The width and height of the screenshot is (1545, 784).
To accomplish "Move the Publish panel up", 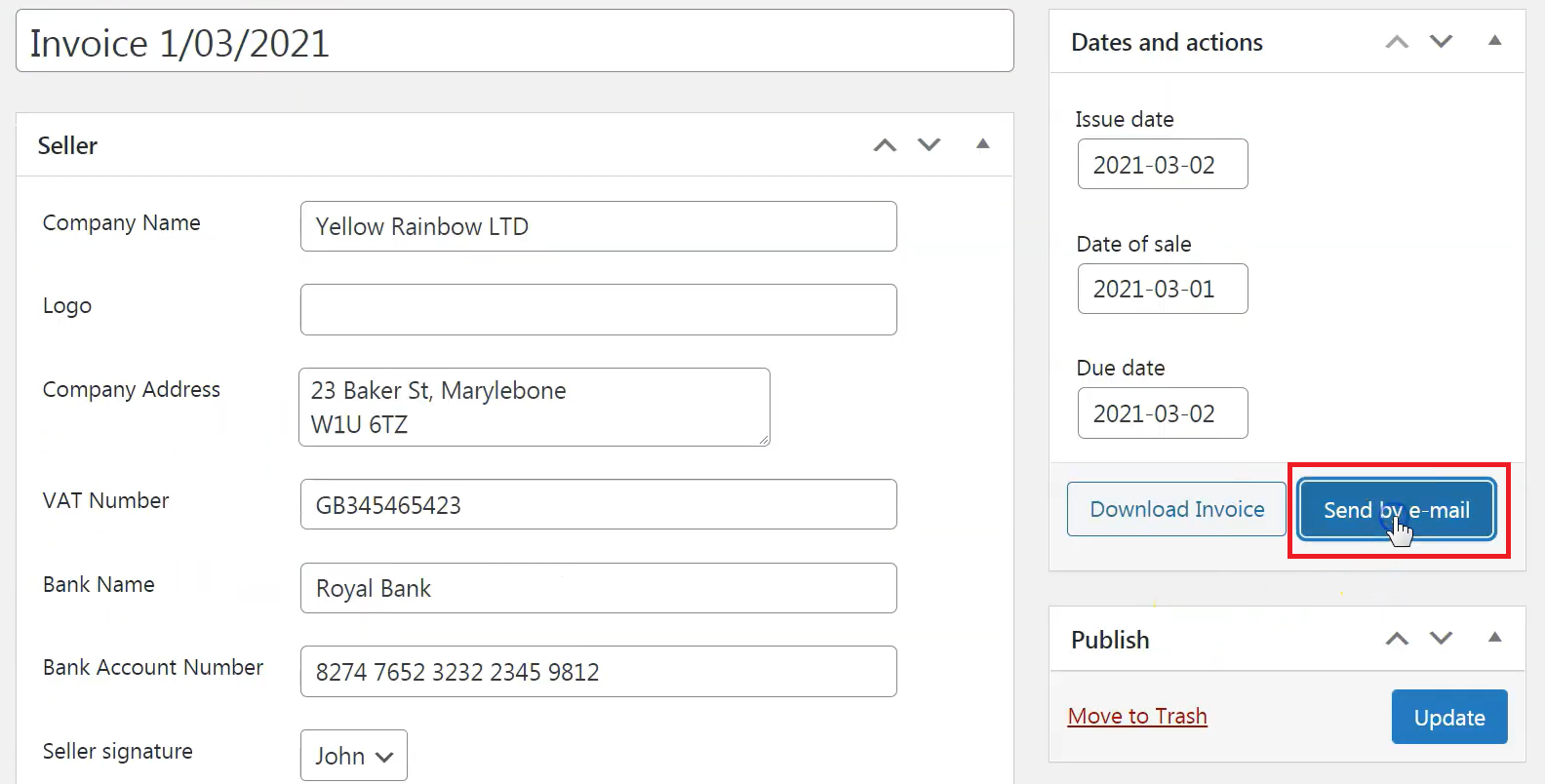I will point(1397,639).
